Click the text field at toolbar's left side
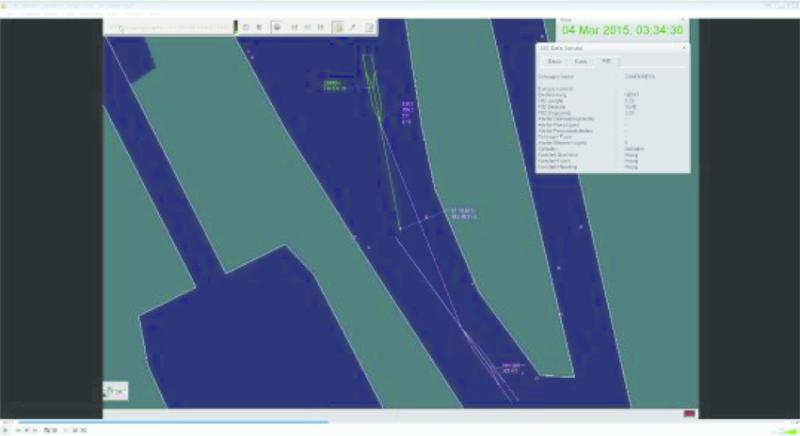This screenshot has width=800, height=436. pyautogui.click(x=170, y=27)
